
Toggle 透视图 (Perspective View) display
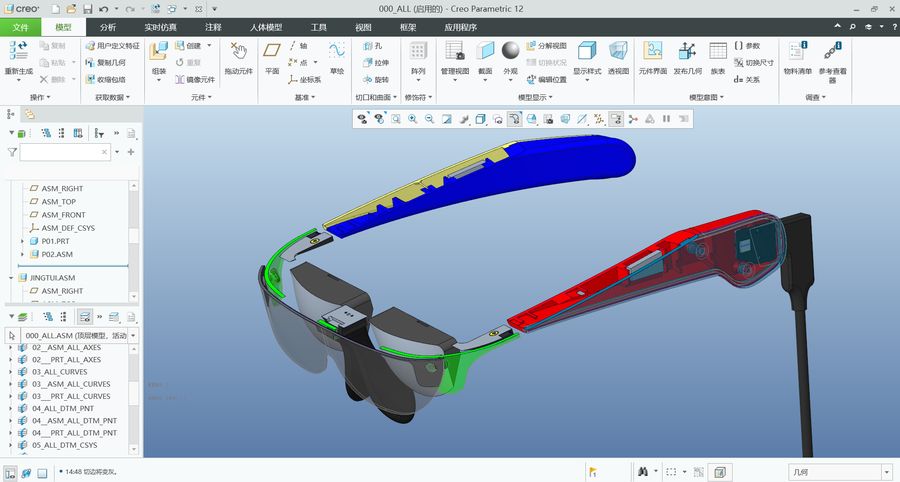click(618, 57)
